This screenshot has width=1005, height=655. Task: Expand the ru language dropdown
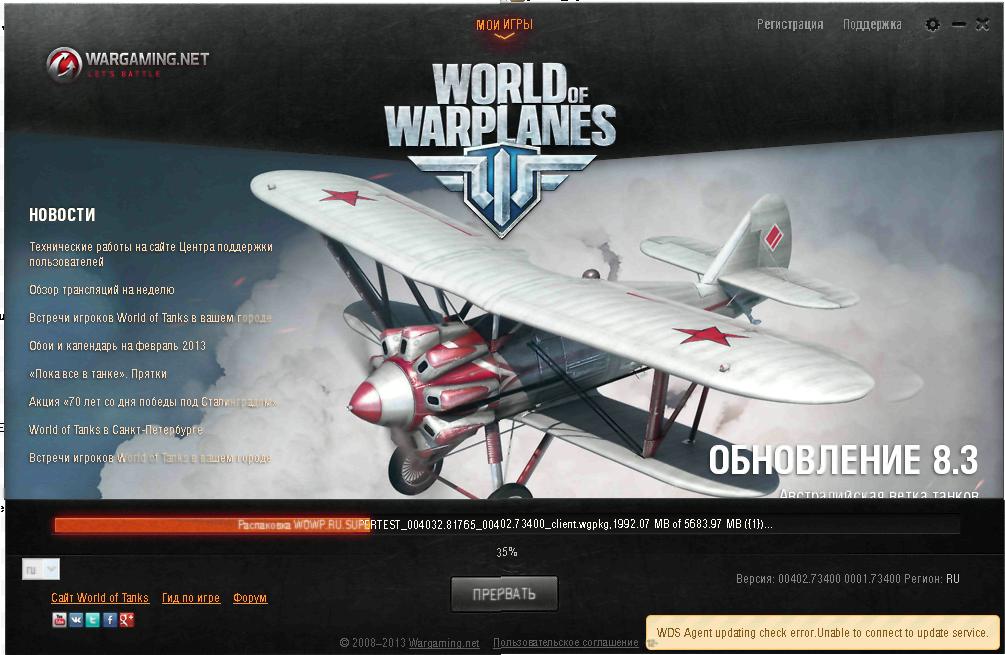pos(40,569)
